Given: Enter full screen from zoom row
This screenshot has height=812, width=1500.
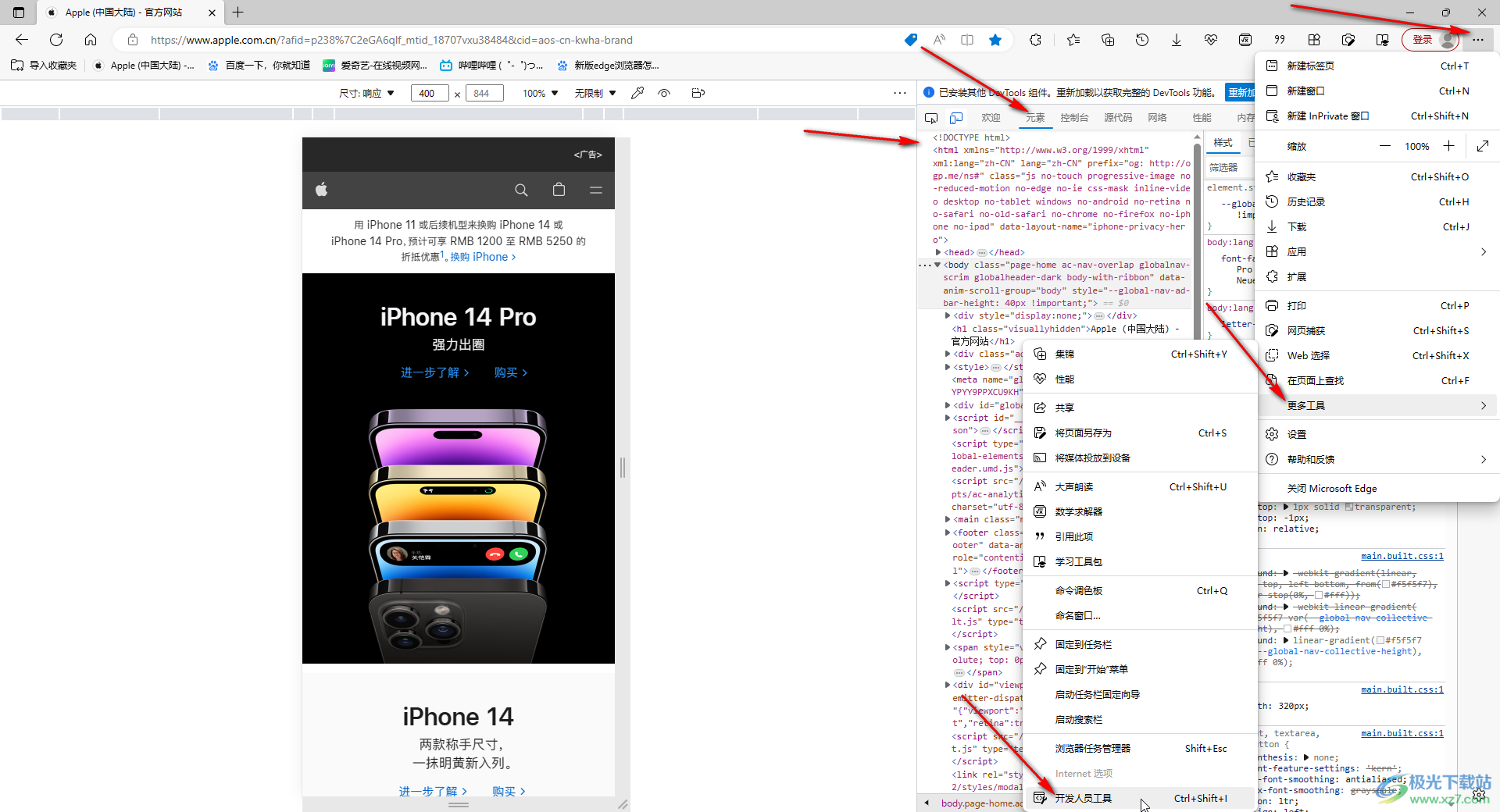Looking at the screenshot, I should tap(1483, 146).
